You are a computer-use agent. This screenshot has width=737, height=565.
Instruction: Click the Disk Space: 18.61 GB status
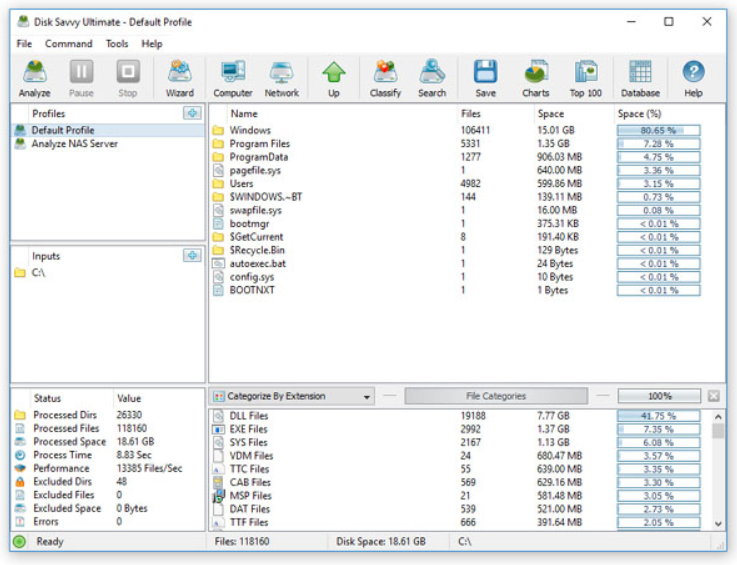point(381,541)
